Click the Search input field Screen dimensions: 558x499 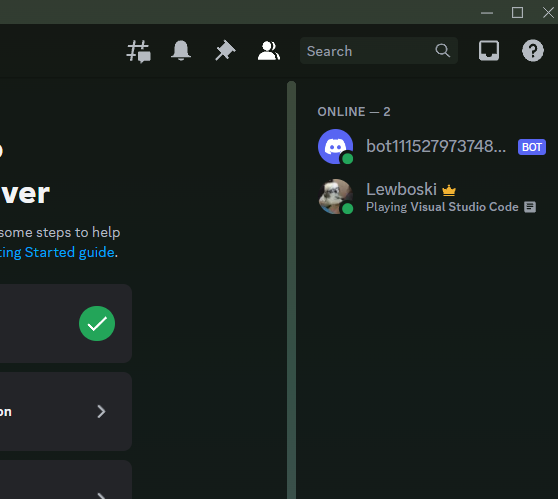(x=379, y=51)
